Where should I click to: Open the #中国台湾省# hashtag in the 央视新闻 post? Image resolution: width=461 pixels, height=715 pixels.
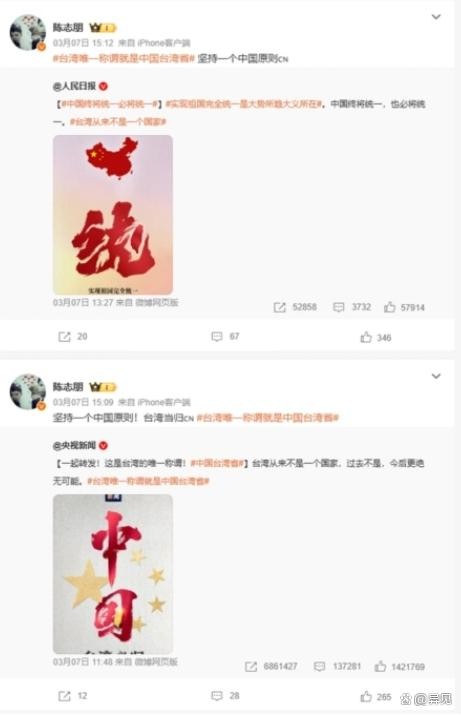click(217, 463)
